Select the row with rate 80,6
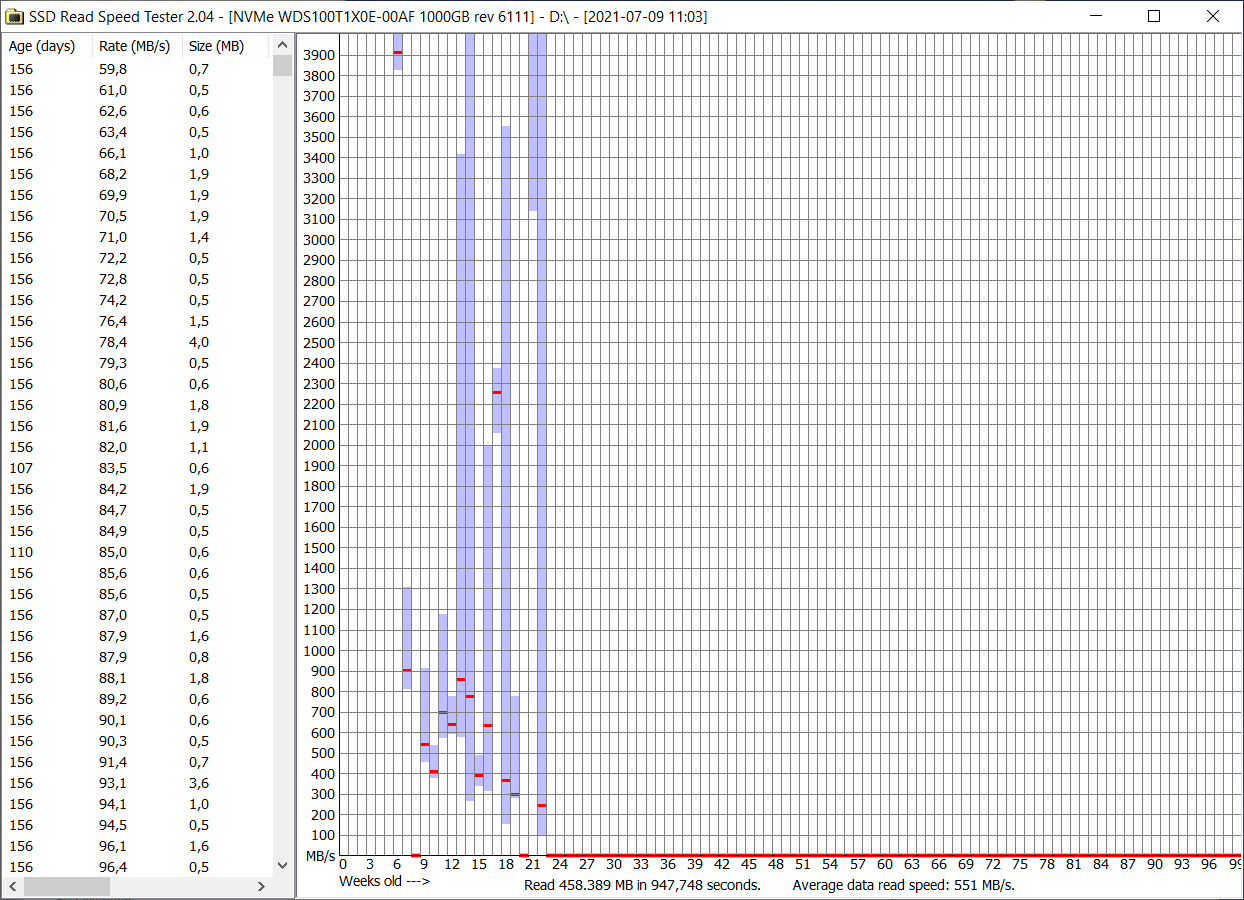 coord(137,384)
